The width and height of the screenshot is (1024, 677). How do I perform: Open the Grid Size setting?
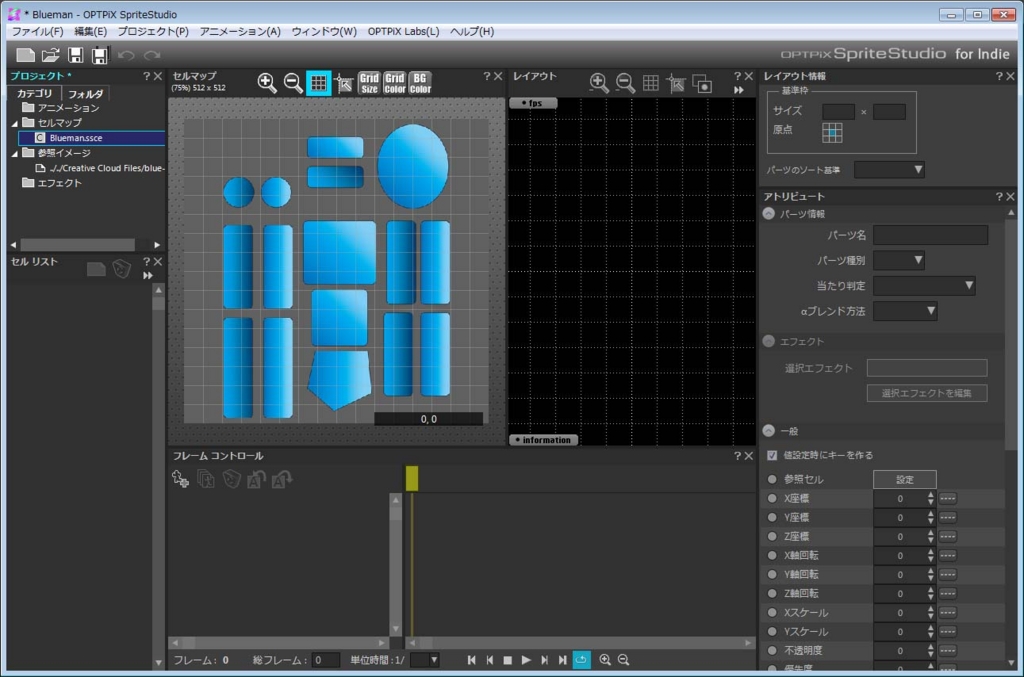(369, 83)
